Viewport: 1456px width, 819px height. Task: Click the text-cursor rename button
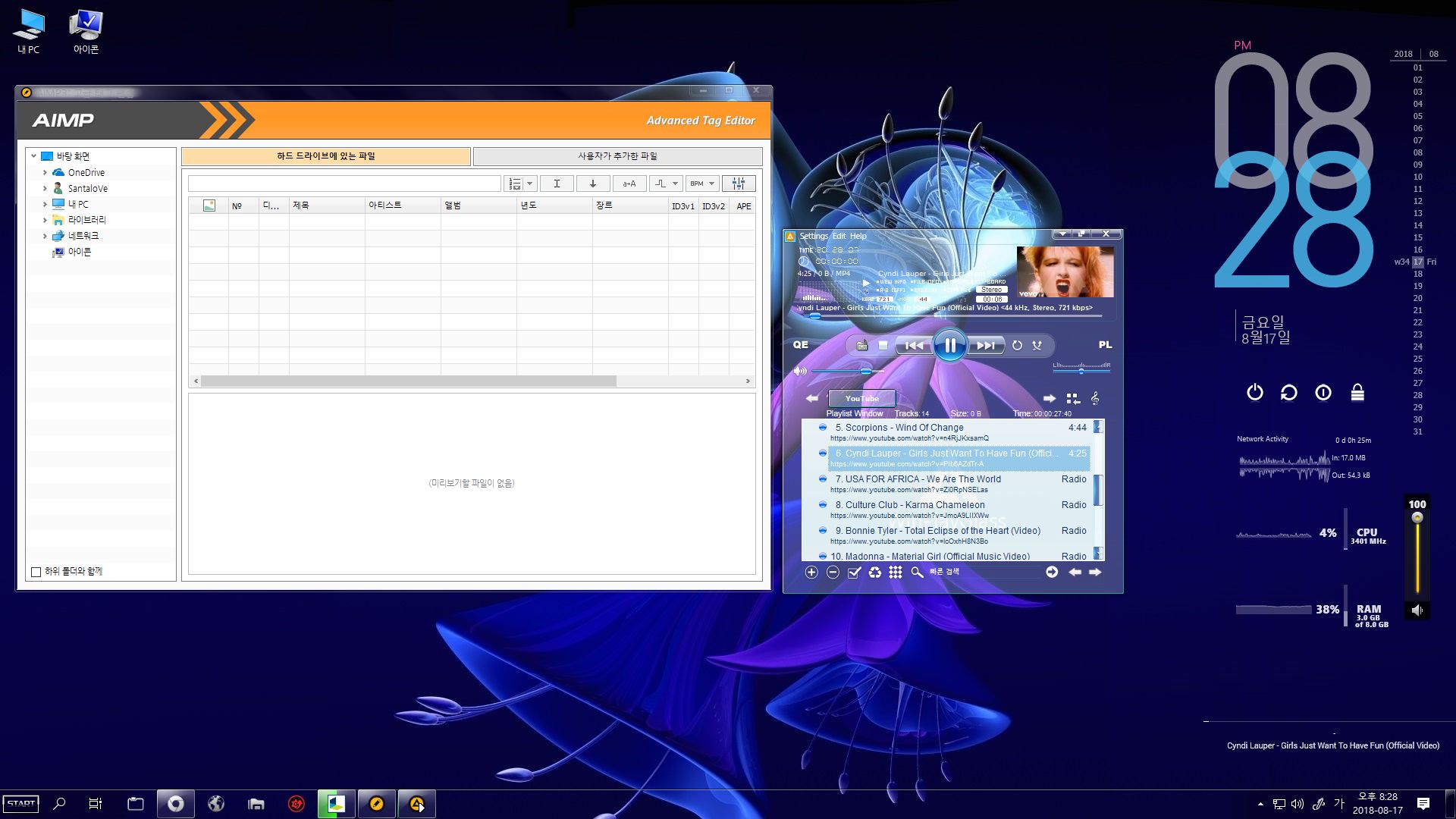[557, 184]
